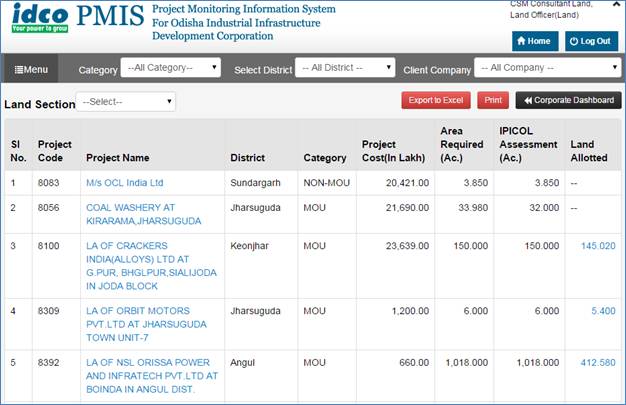Open project M/s OCL India Ltd
Image resolution: width=626 pixels, height=405 pixels.
(x=125, y=183)
